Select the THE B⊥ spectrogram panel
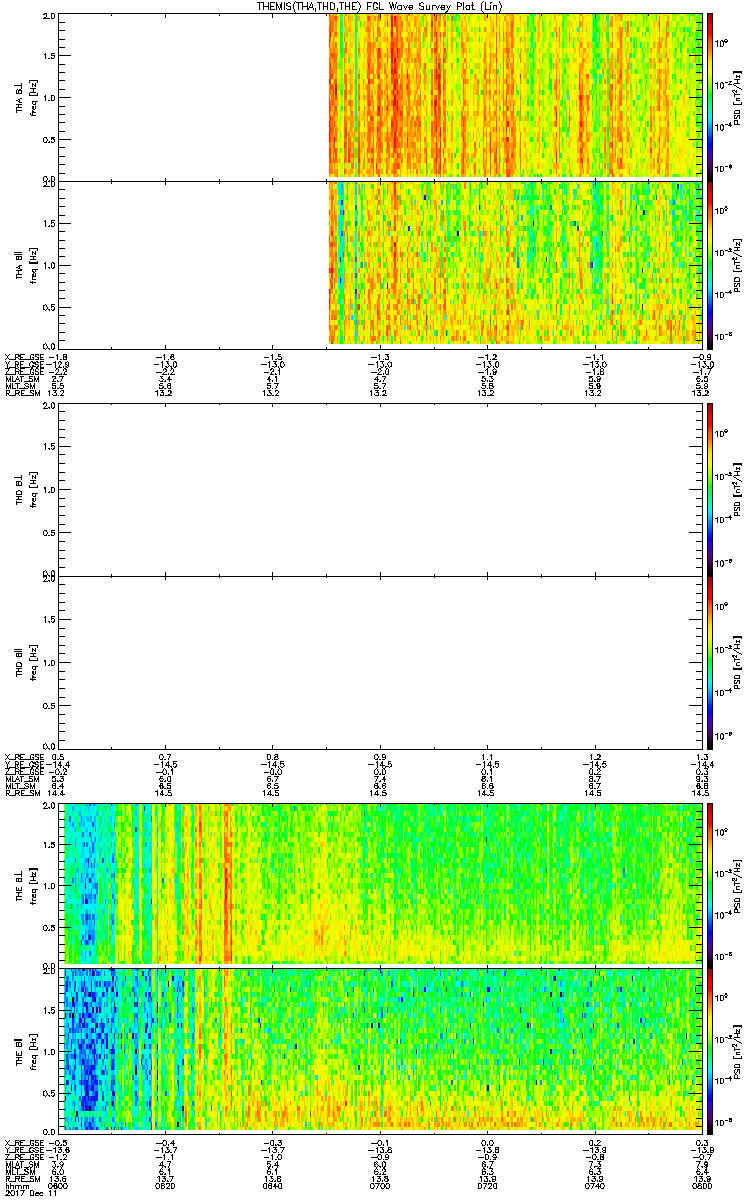750x1200 pixels. 382,884
